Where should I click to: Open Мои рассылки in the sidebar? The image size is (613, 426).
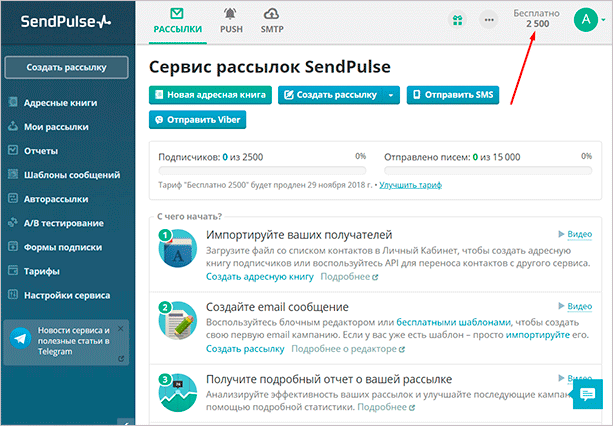tap(56, 127)
